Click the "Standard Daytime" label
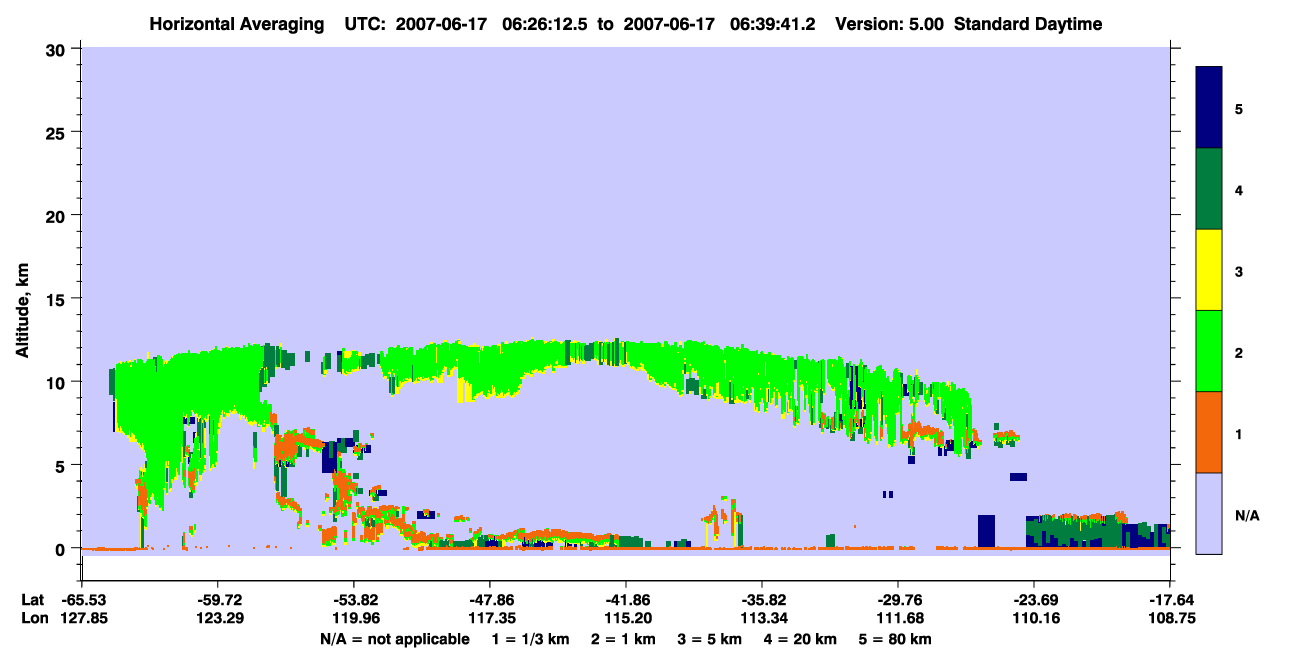The height and width of the screenshot is (667, 1300). 1028,24
